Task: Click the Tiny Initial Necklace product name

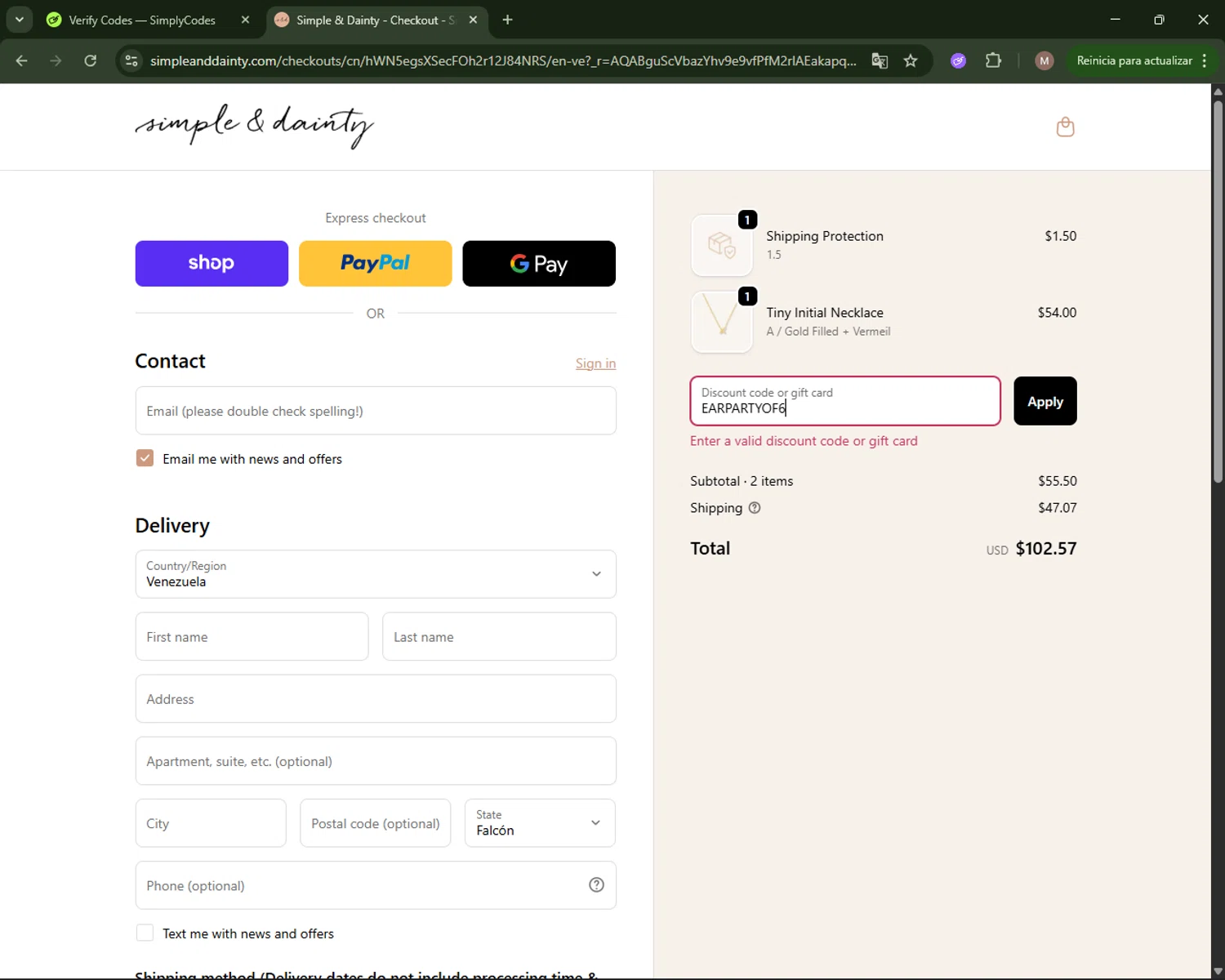Action: [825, 313]
